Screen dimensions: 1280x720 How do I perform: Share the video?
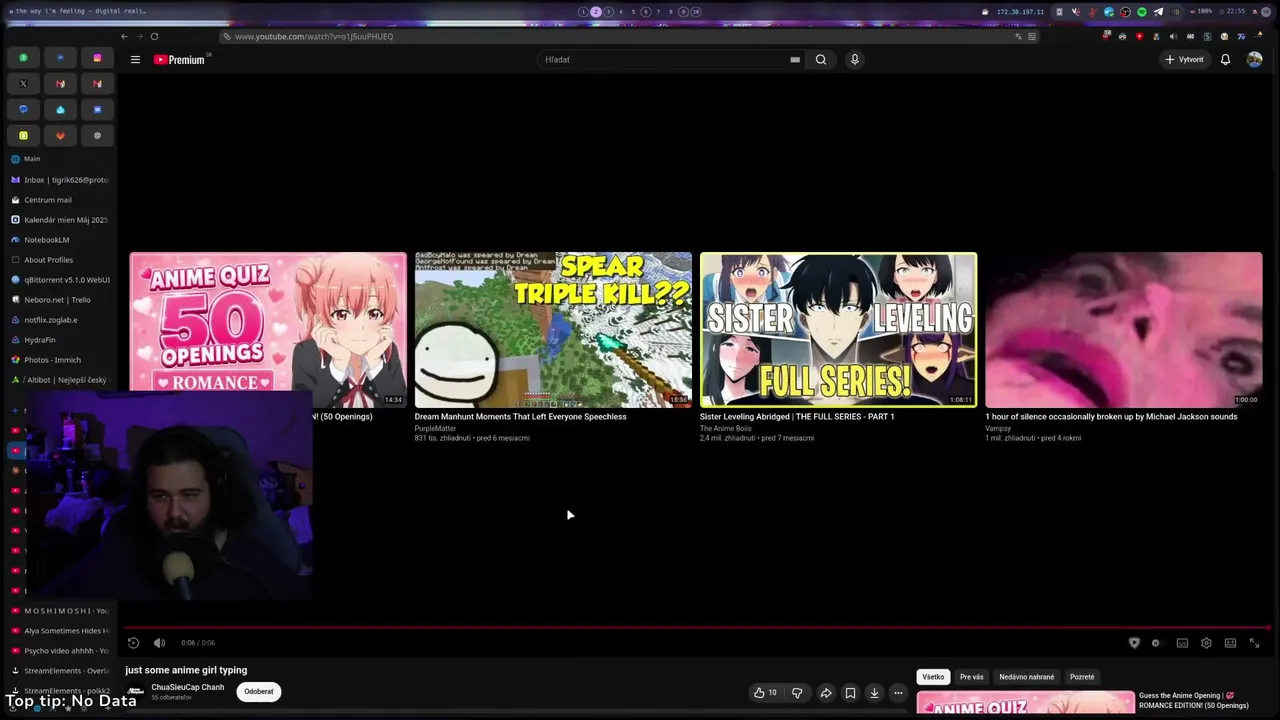[826, 692]
